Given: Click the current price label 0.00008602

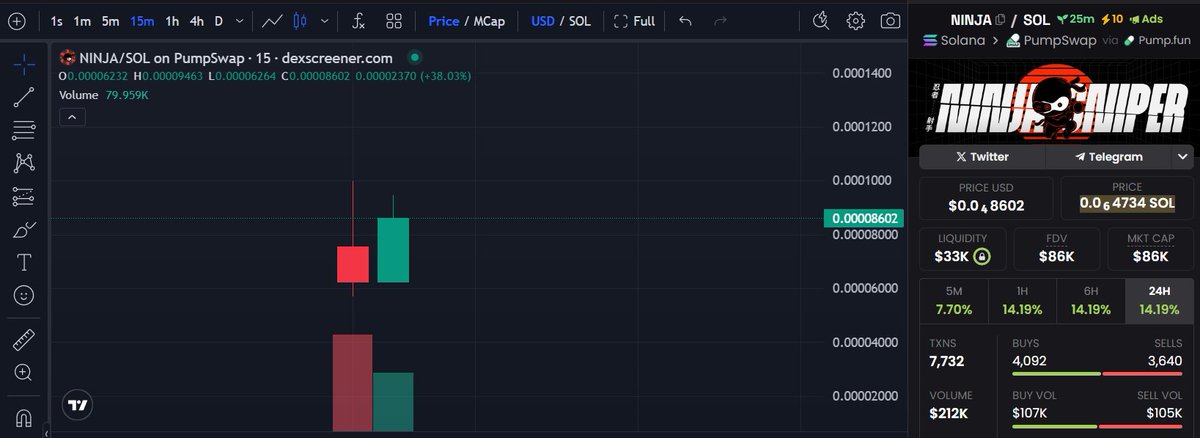Looking at the screenshot, I should click(x=865, y=218).
